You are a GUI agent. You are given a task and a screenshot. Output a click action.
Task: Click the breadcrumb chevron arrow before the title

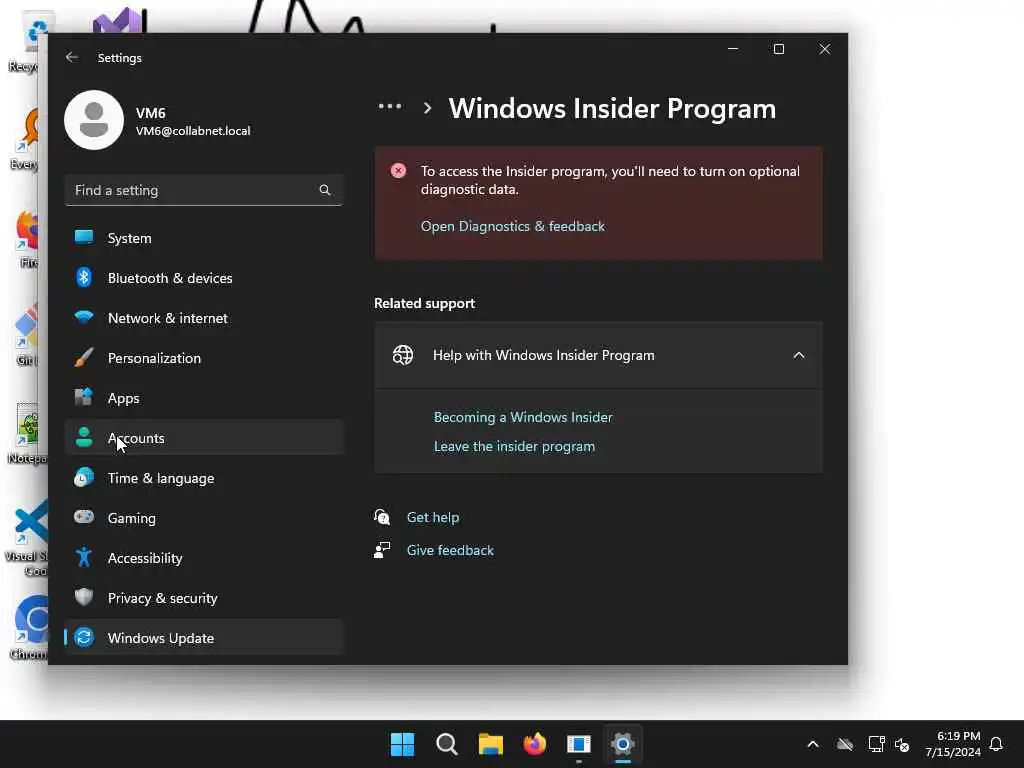[x=427, y=108]
